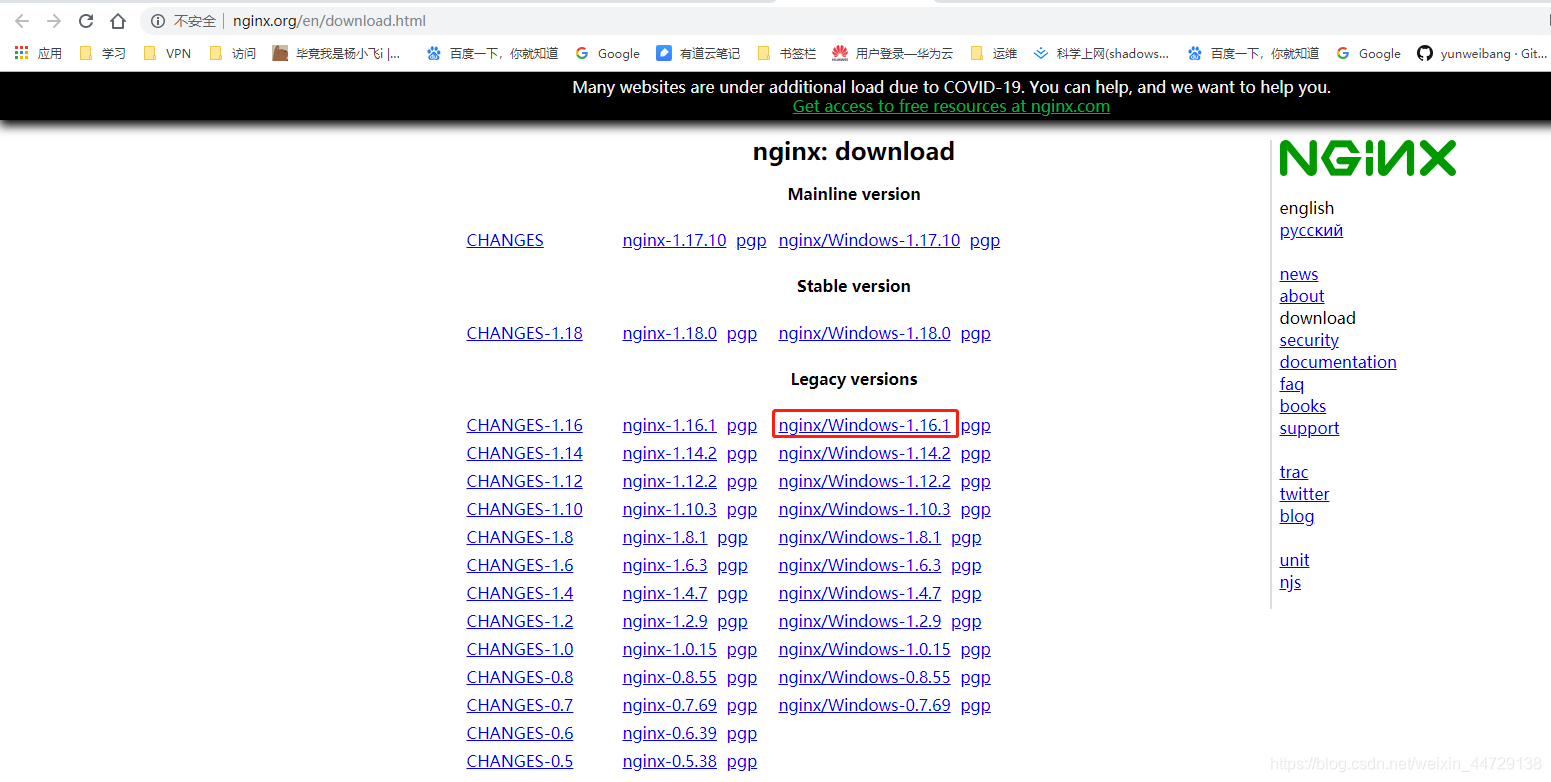Screen dimensions: 1551x782
Task: Open the 科学上网 shadowsocks bookmark
Action: point(1101,53)
